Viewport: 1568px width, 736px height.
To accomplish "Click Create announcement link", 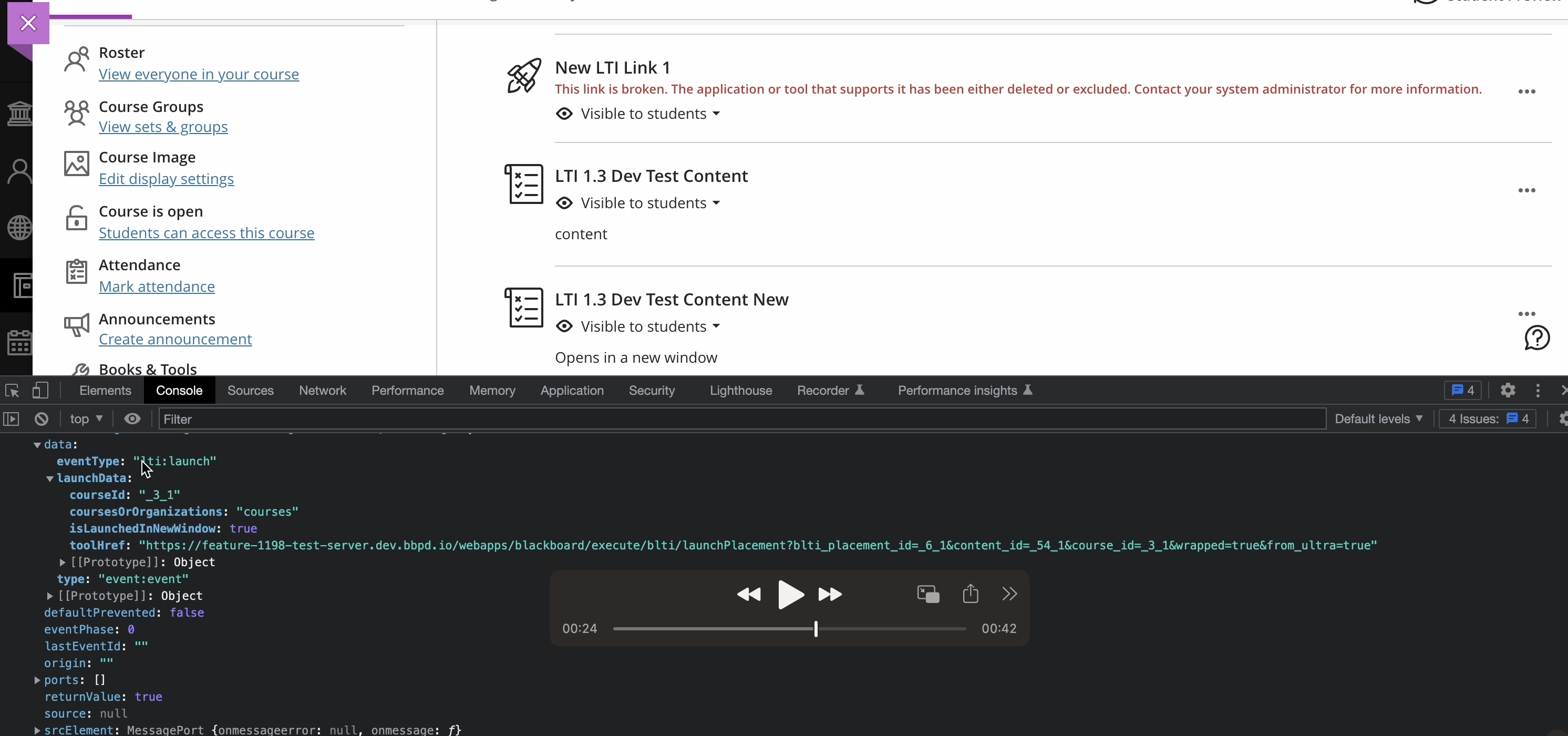I will coord(176,339).
